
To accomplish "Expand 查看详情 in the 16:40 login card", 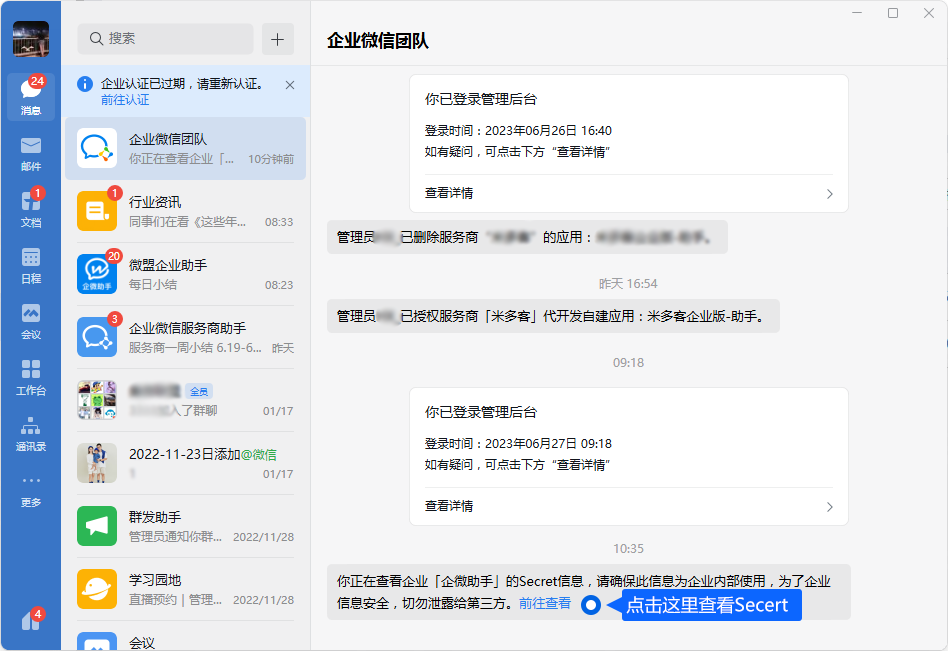I will 628,193.
